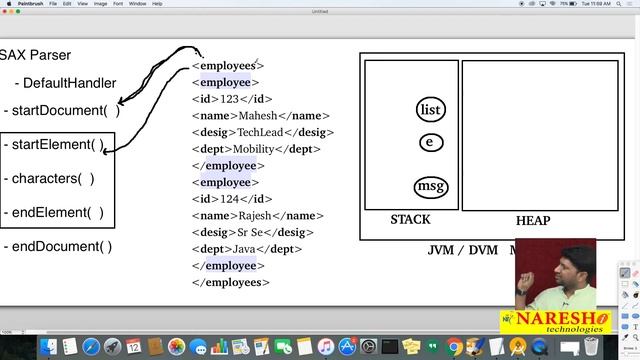Screen dimensions: 640x360
Task: Open Finder from the Dock
Action: point(48,347)
